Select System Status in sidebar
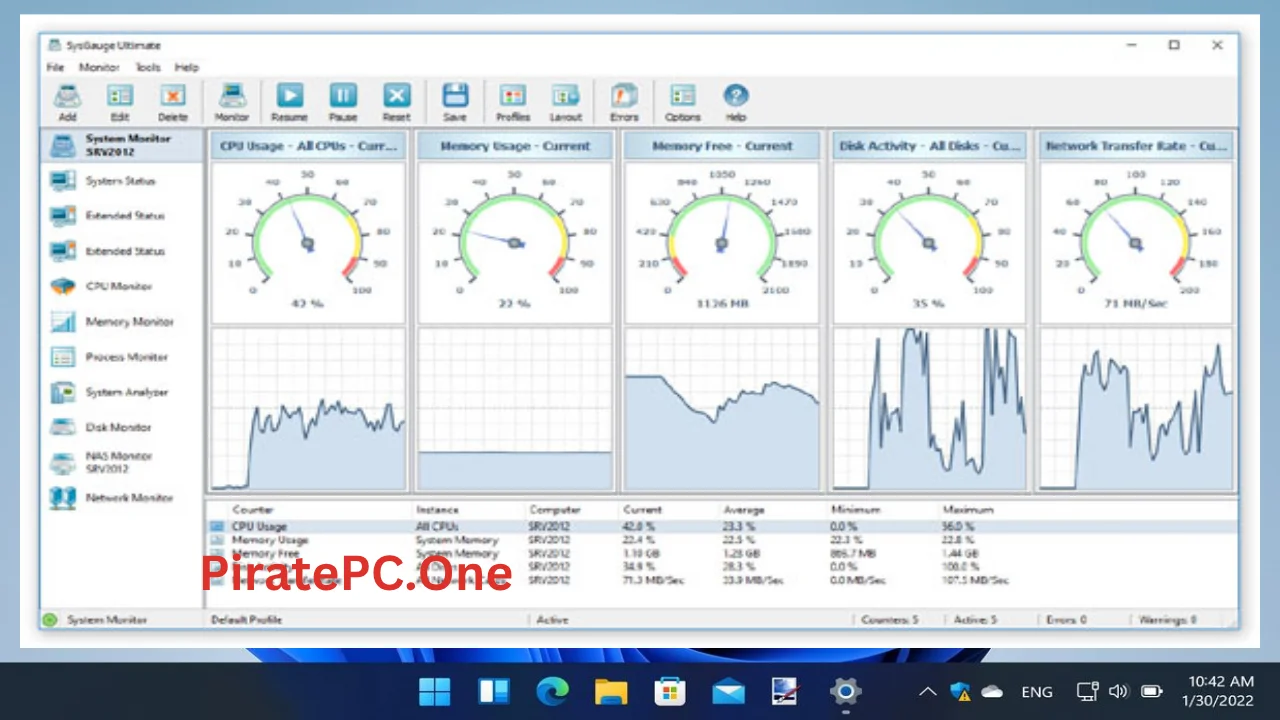 point(122,181)
